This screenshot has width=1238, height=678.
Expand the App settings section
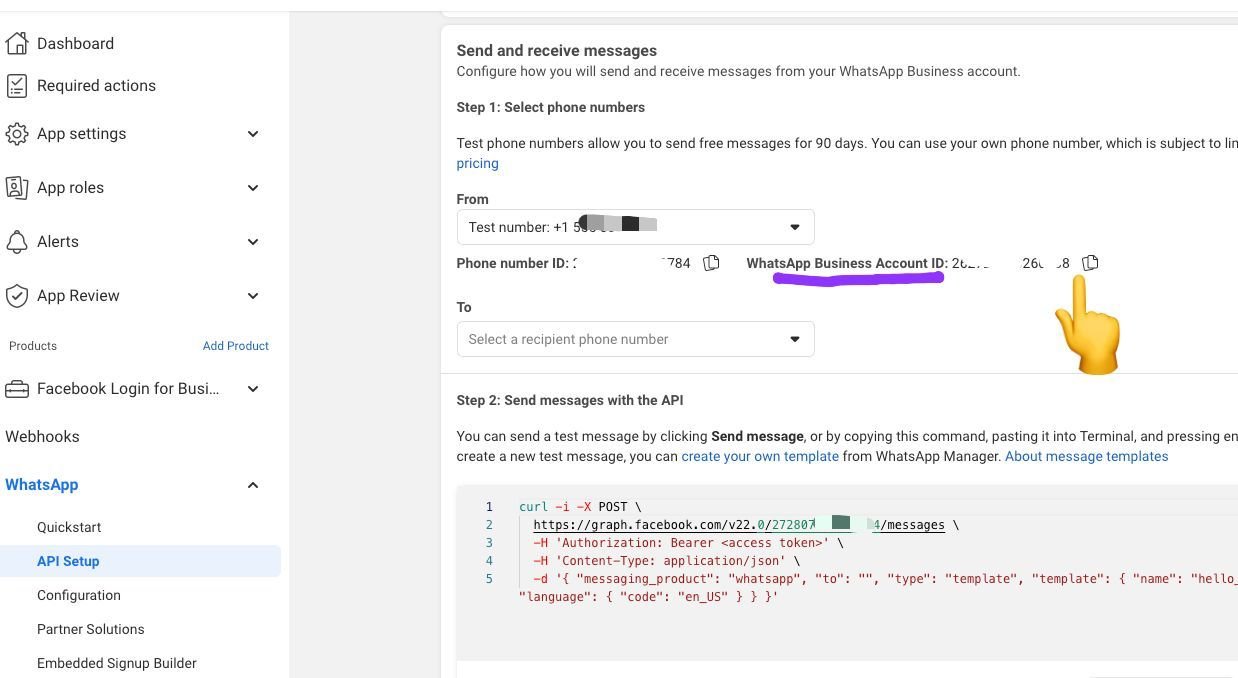coord(253,133)
